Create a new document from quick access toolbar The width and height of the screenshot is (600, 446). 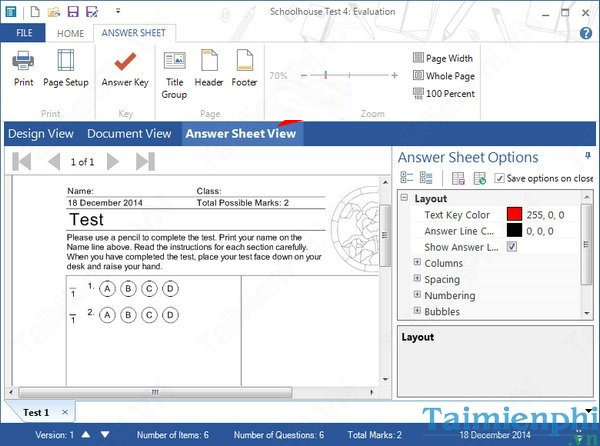tap(35, 11)
